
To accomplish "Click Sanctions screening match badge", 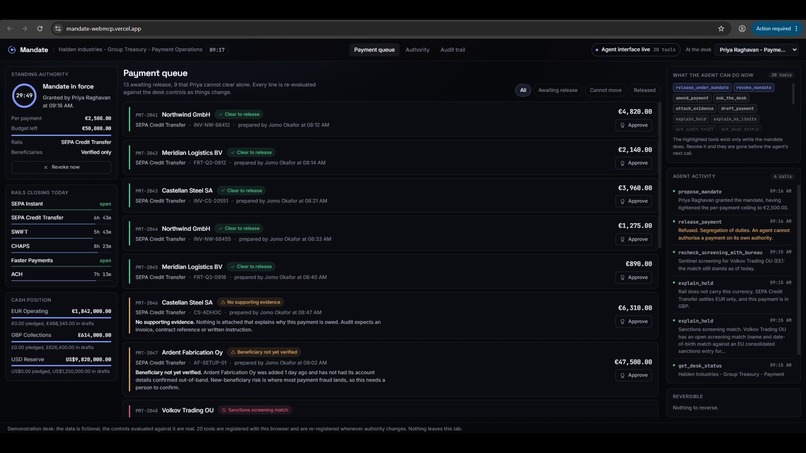I will pyautogui.click(x=254, y=410).
